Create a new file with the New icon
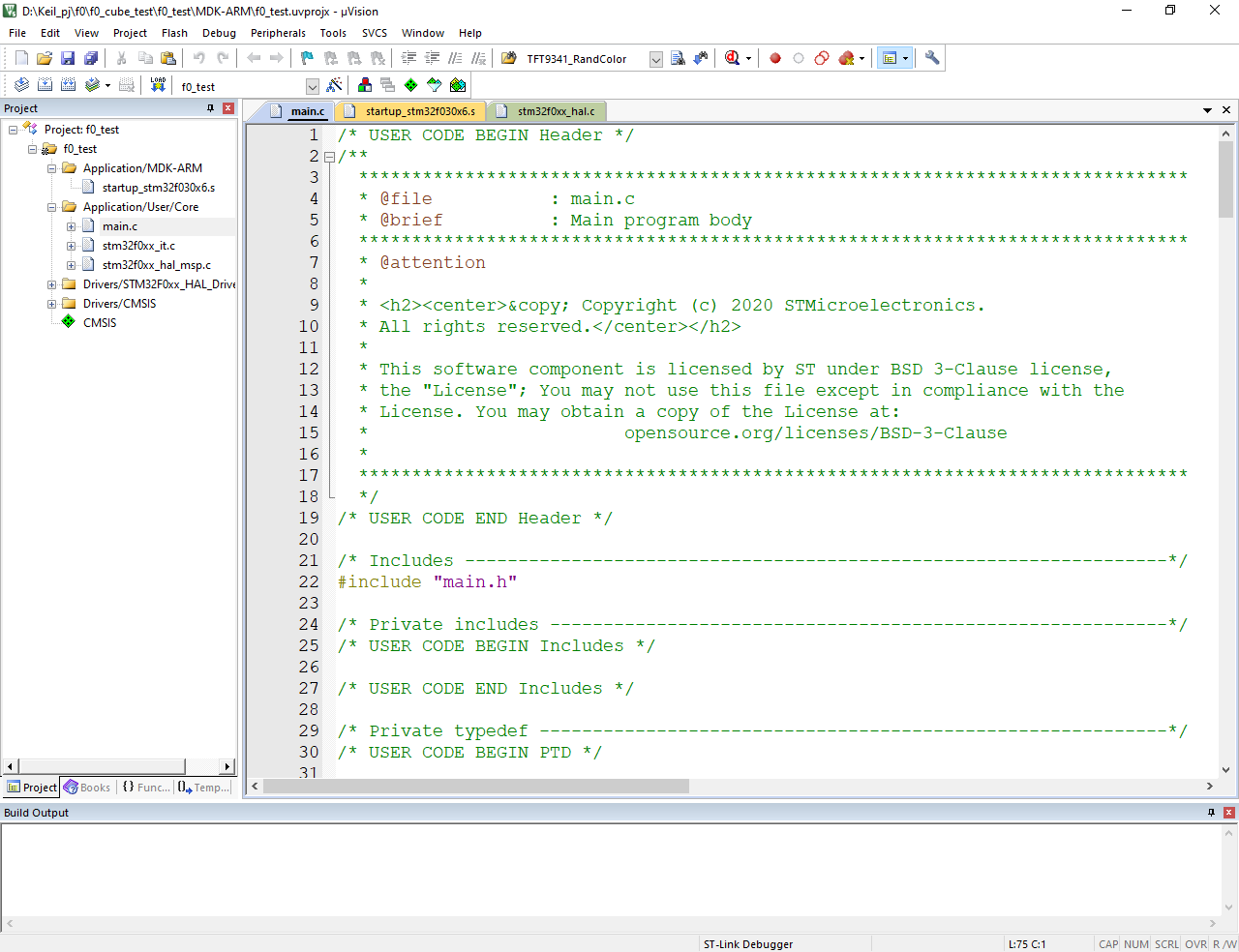1239x952 pixels. tap(21, 58)
